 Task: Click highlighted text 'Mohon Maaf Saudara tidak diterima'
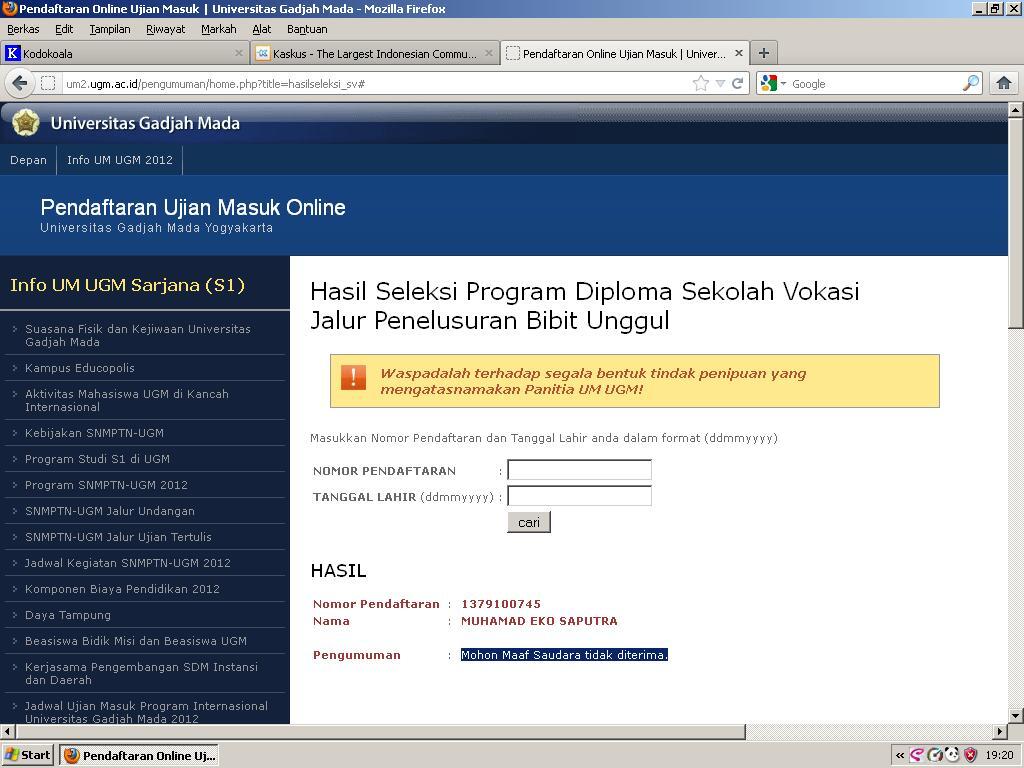(564, 655)
